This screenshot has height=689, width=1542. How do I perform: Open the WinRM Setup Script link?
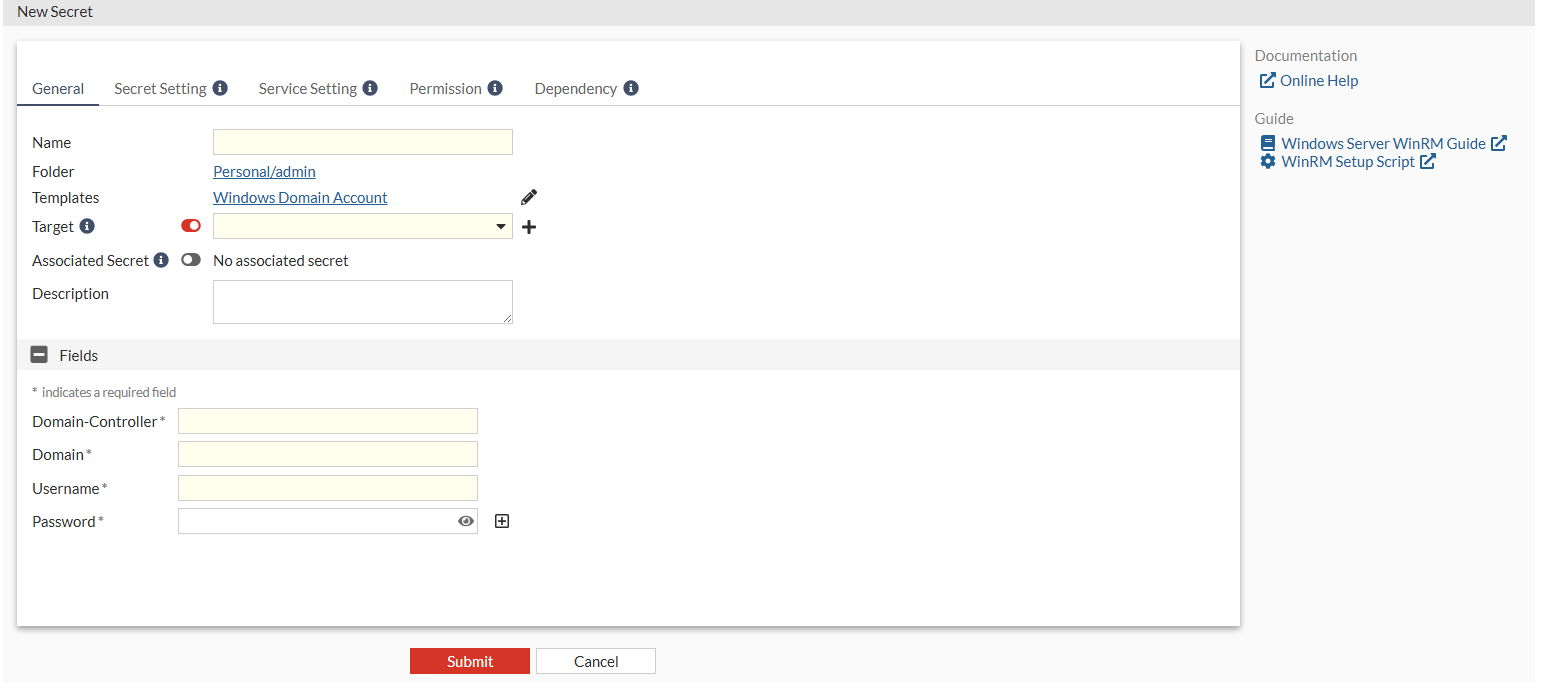click(x=1348, y=161)
